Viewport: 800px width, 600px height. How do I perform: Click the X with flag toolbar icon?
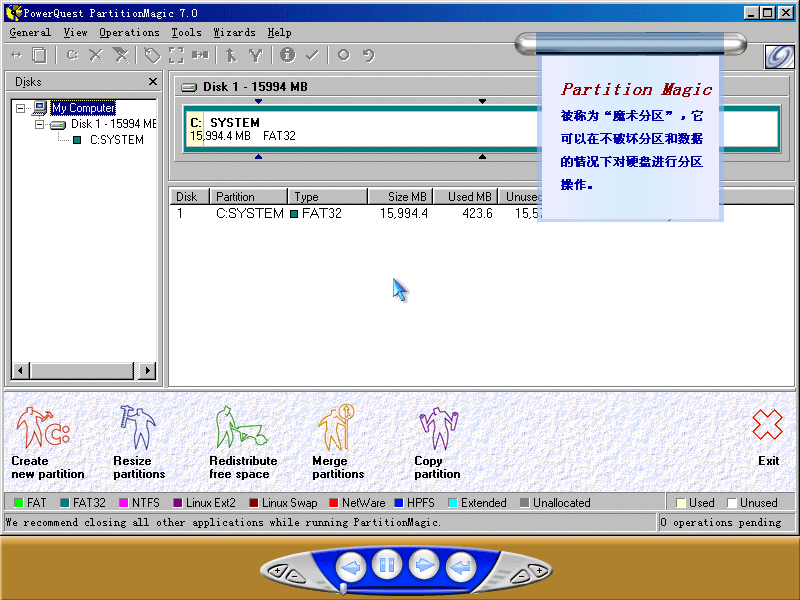121,55
